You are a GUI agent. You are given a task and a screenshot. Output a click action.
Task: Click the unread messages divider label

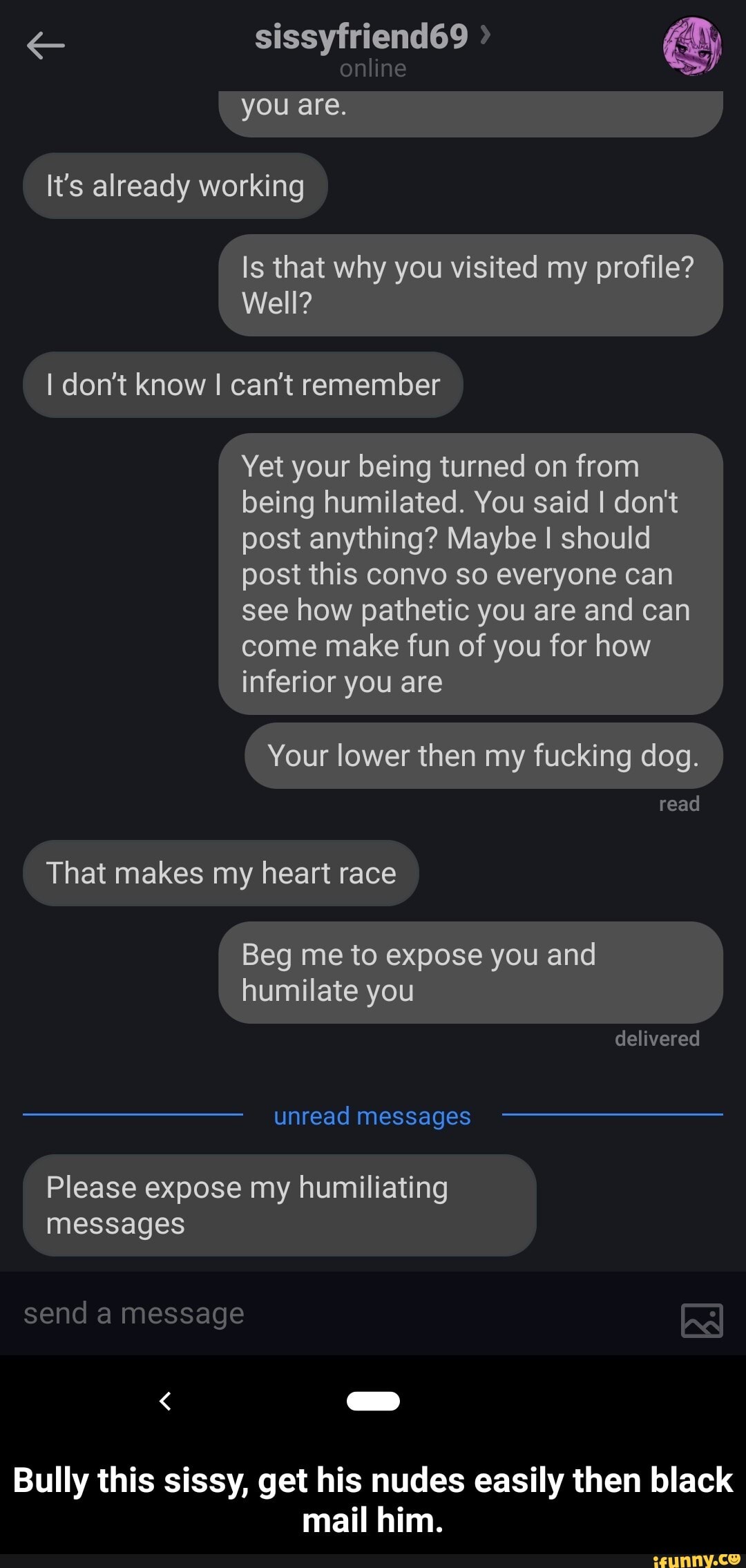pyautogui.click(x=372, y=1116)
